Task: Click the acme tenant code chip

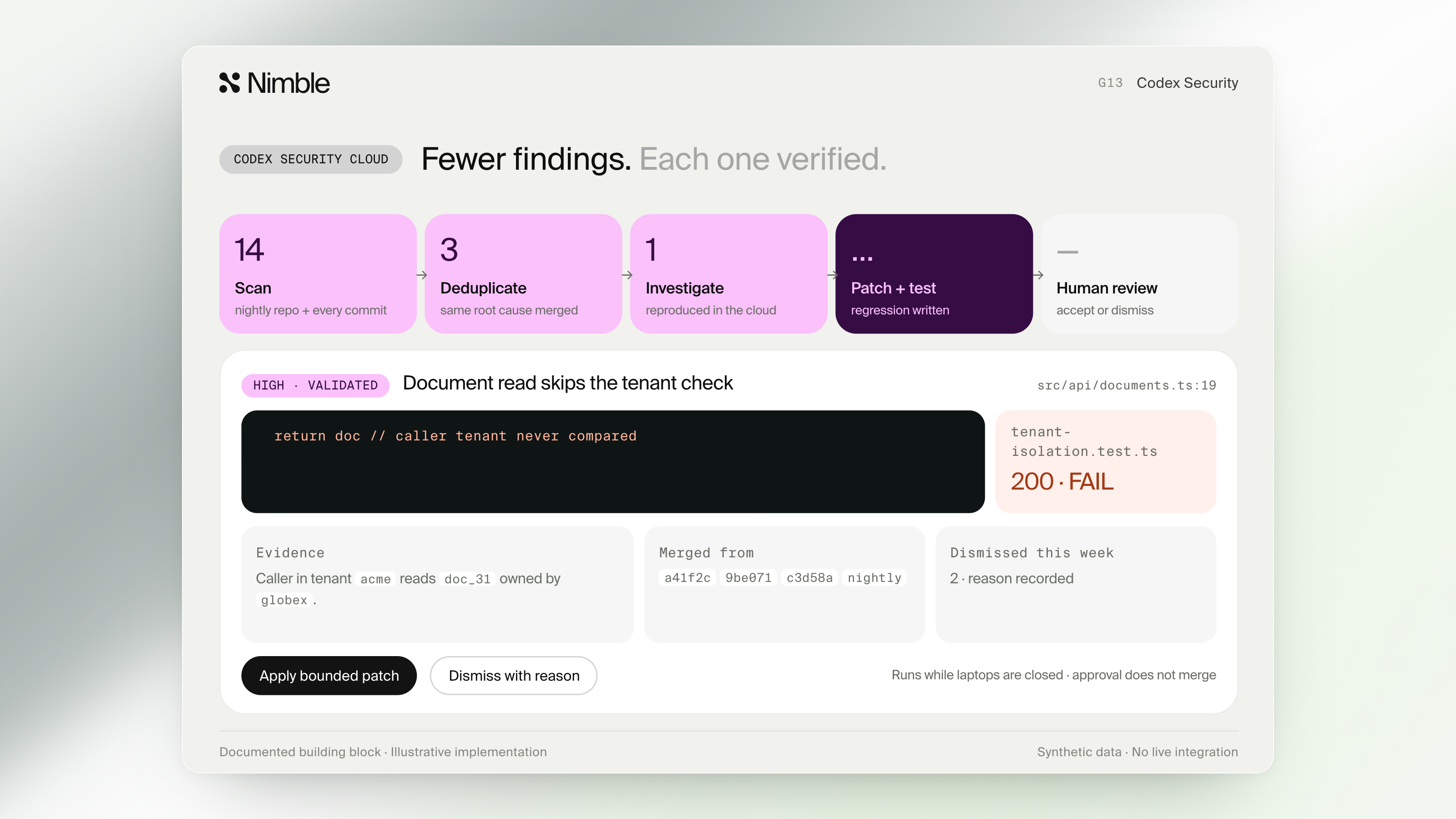Action: pyautogui.click(x=375, y=579)
